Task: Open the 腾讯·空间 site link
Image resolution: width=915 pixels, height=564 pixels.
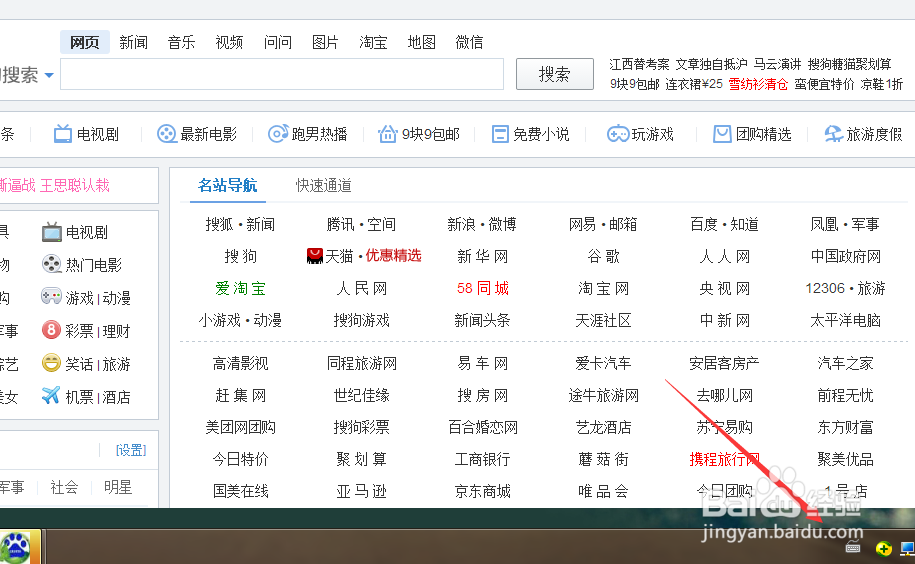Action: (x=361, y=225)
